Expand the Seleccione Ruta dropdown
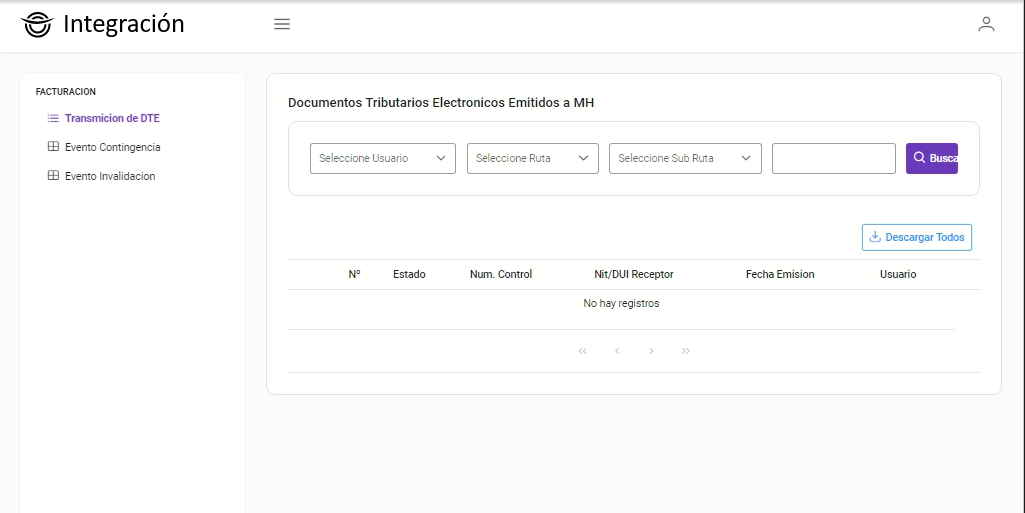Screen dimensions: 1025x513 [x=532, y=158]
